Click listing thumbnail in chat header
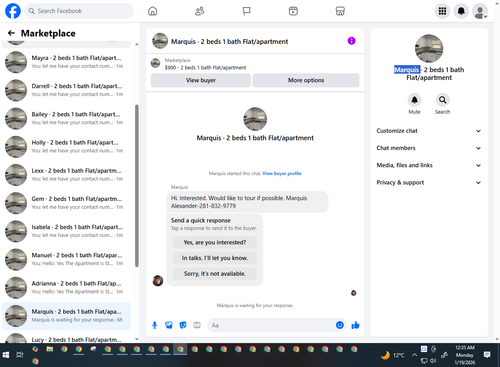 (x=160, y=41)
